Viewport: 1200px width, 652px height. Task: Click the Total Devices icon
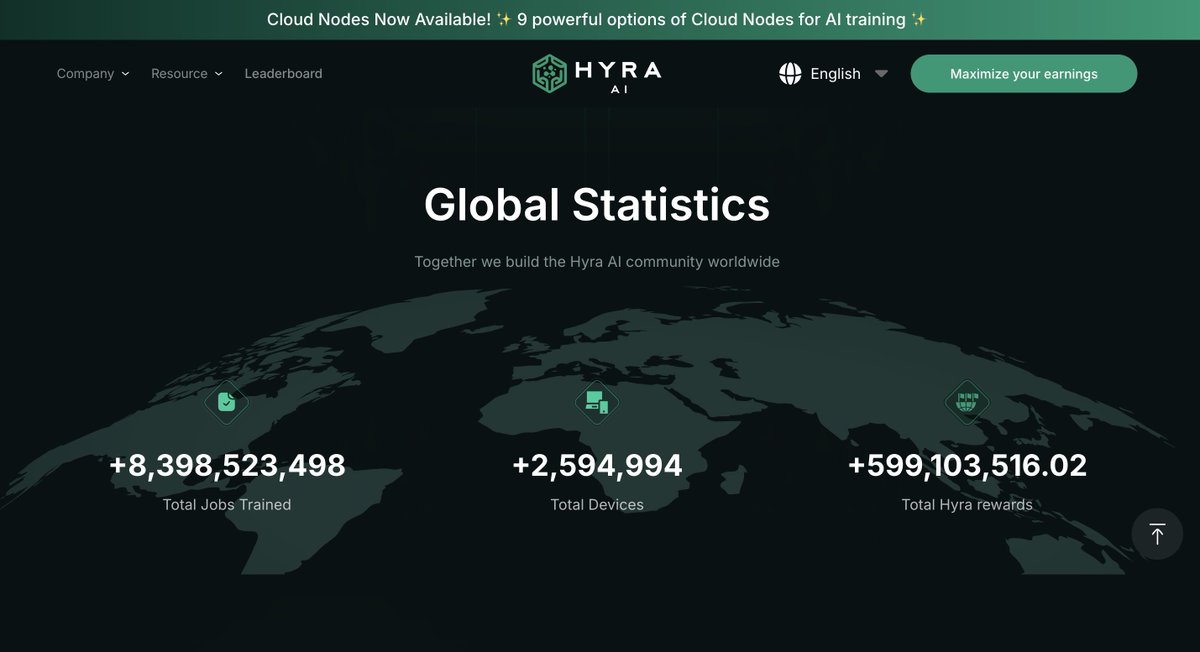[597, 402]
